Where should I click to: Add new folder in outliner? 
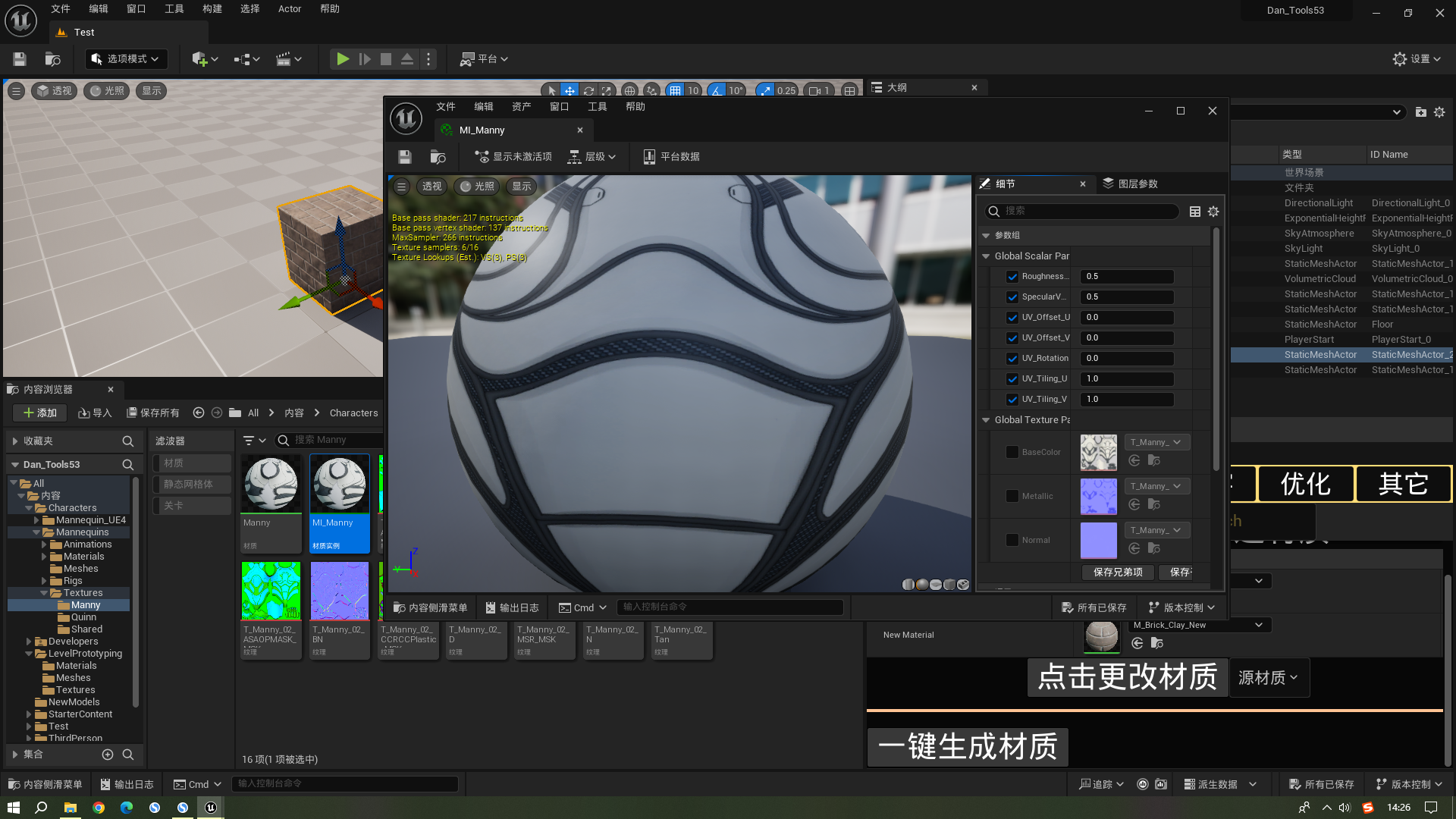tap(1420, 112)
